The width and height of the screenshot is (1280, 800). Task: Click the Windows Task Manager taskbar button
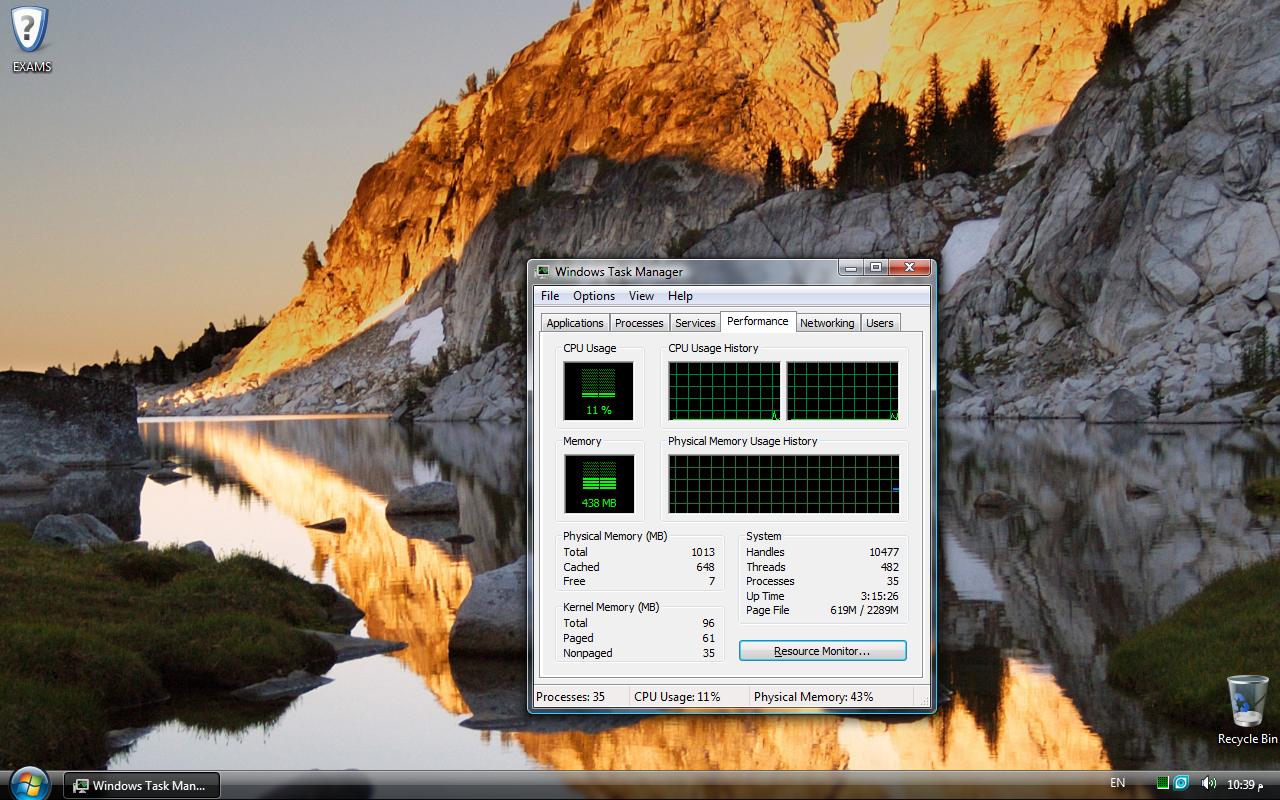[x=142, y=785]
